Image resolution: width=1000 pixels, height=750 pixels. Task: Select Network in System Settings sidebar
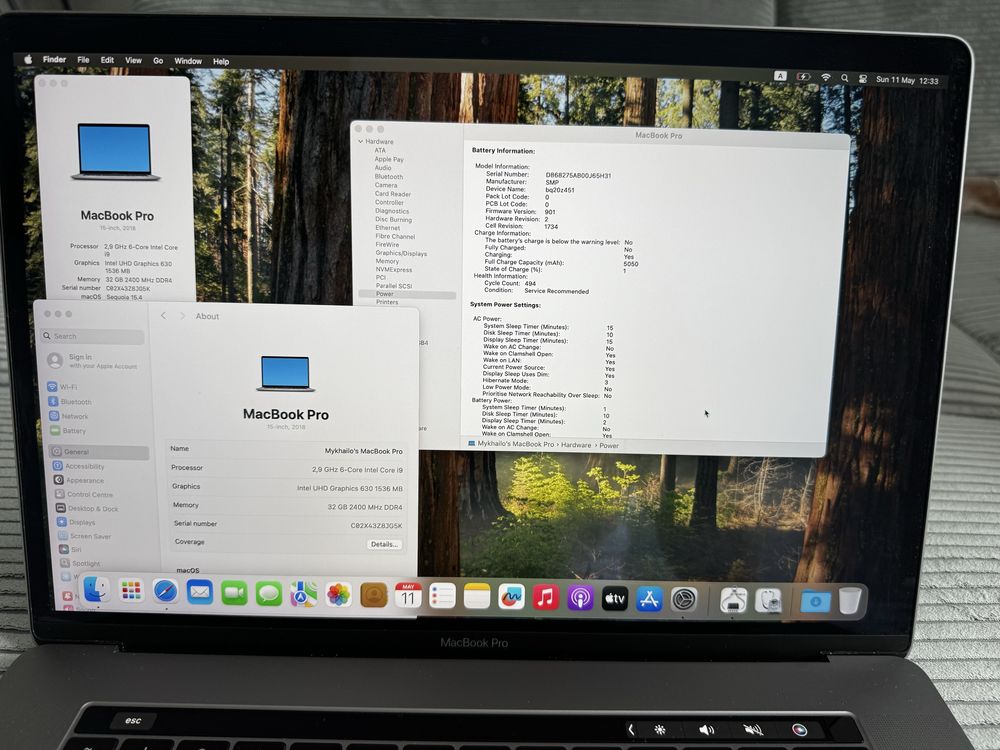tap(69, 416)
